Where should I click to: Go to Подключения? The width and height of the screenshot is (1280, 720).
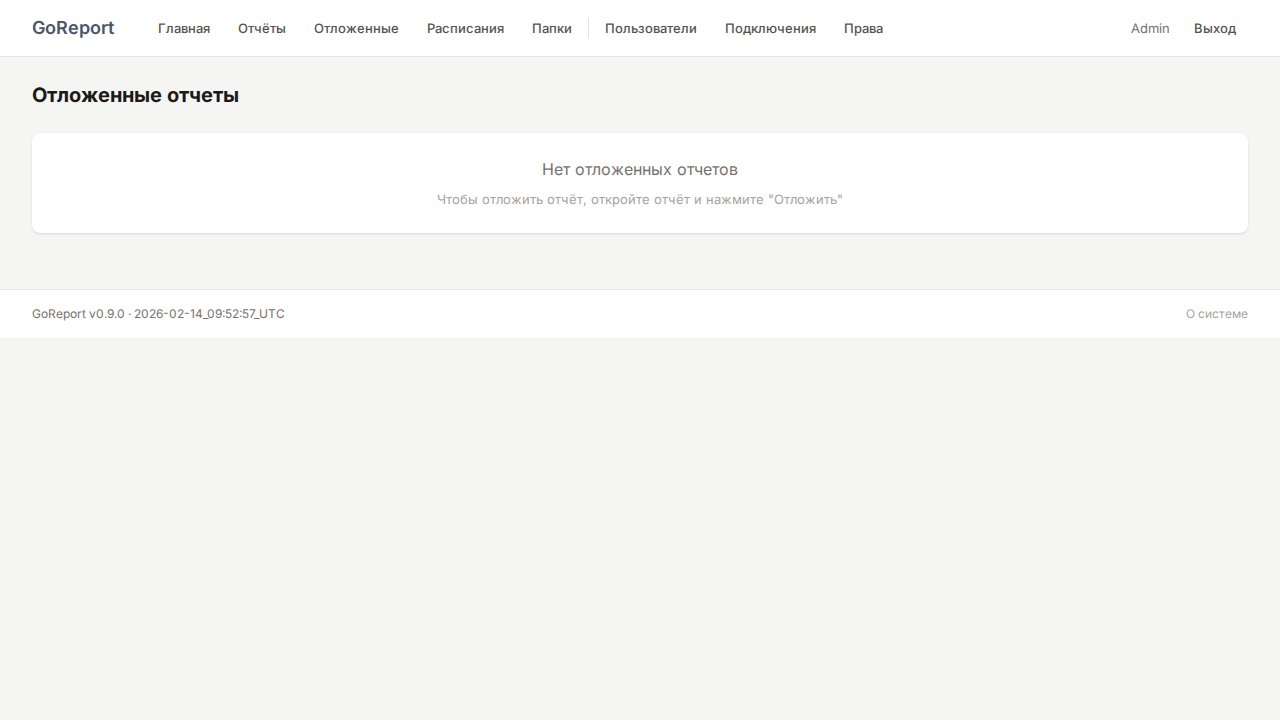770,28
